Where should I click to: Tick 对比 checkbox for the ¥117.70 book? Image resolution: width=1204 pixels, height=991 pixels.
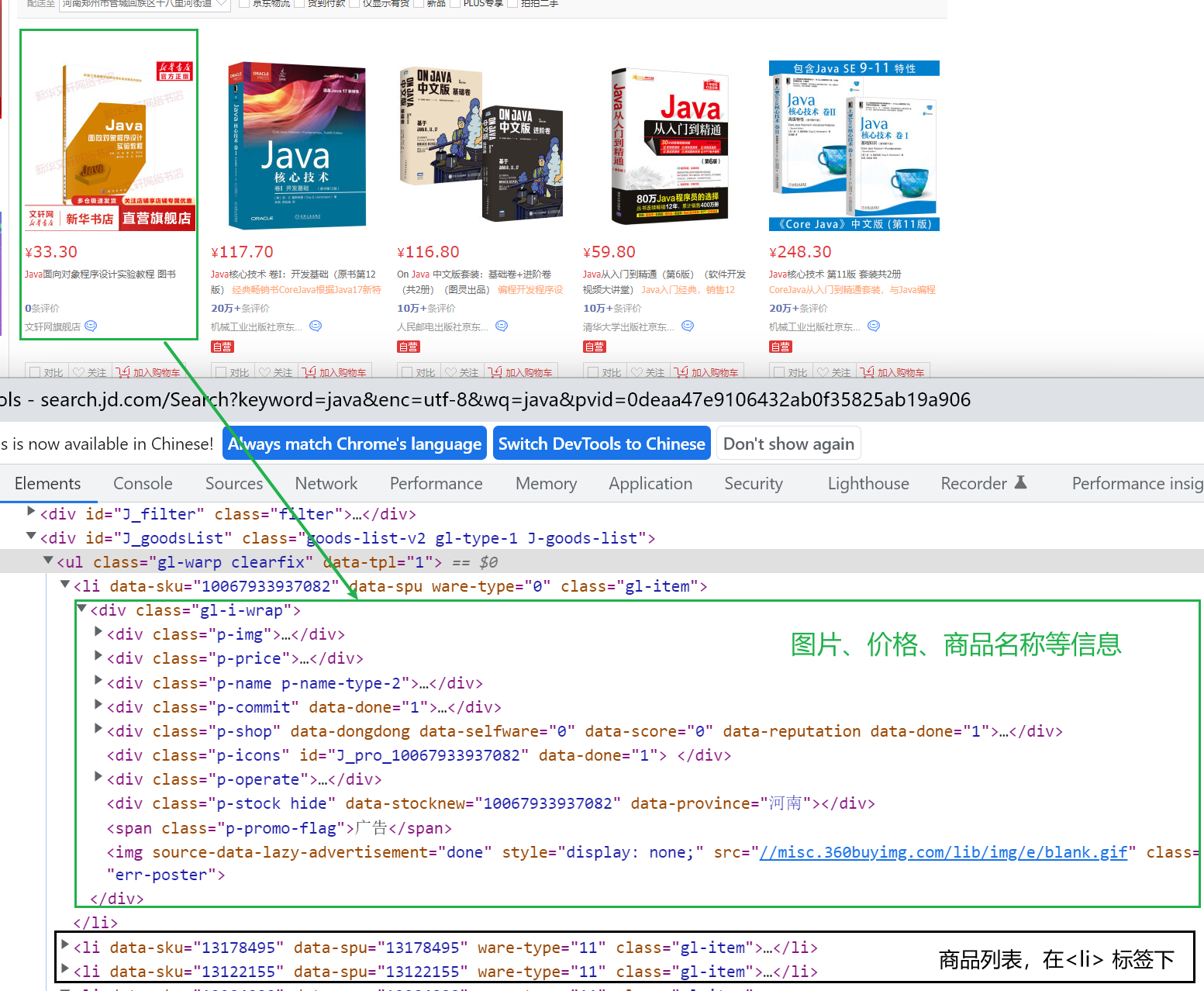(221, 373)
